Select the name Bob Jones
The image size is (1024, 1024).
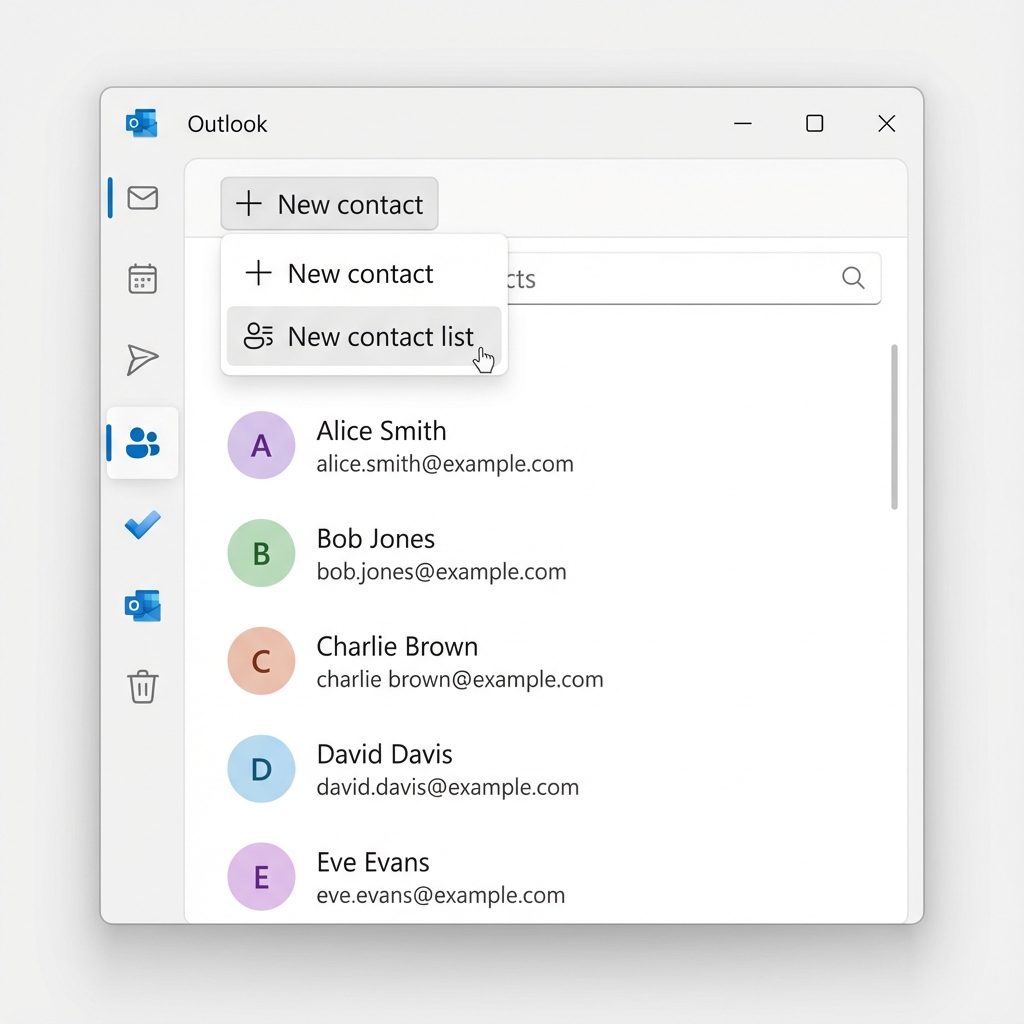coord(376,539)
